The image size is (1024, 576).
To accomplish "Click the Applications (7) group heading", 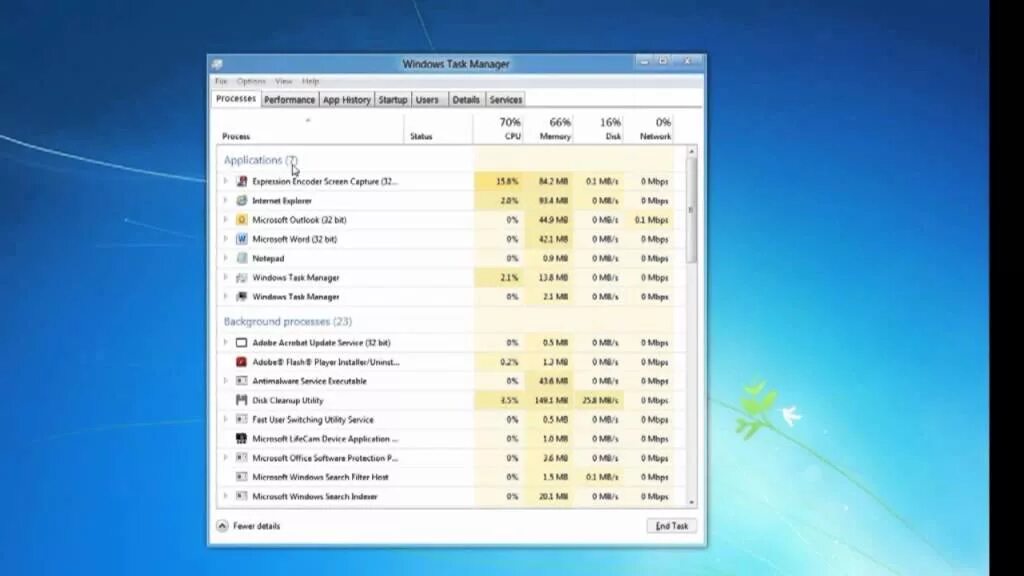I will click(261, 160).
